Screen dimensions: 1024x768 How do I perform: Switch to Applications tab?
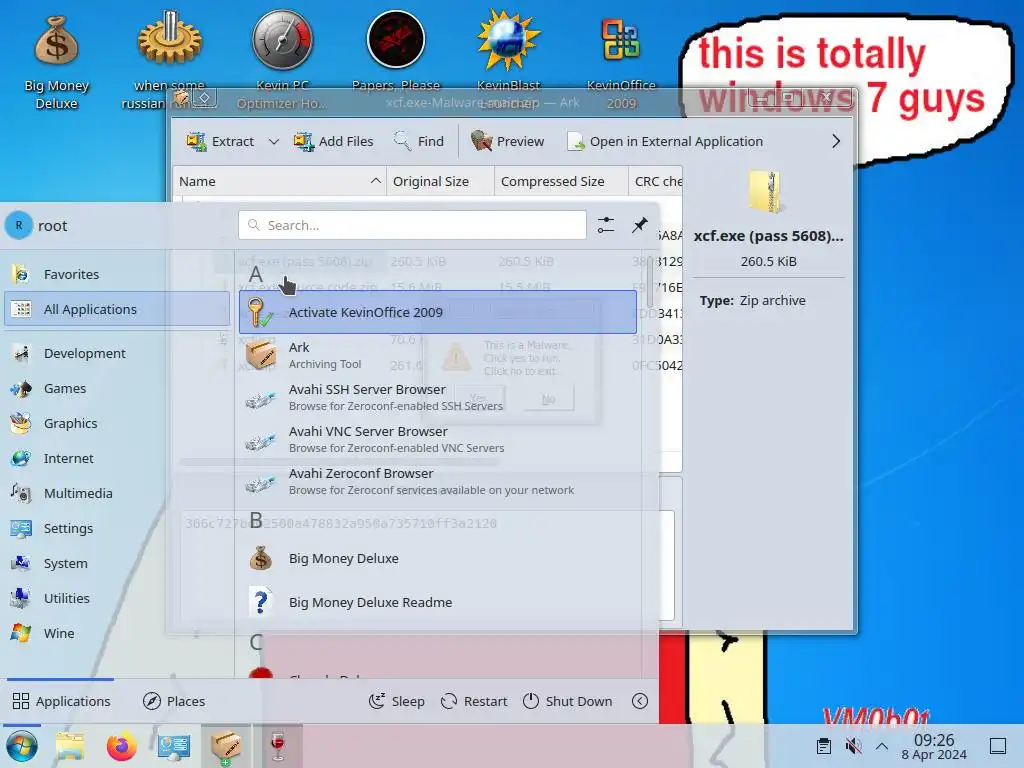pyautogui.click(x=61, y=701)
